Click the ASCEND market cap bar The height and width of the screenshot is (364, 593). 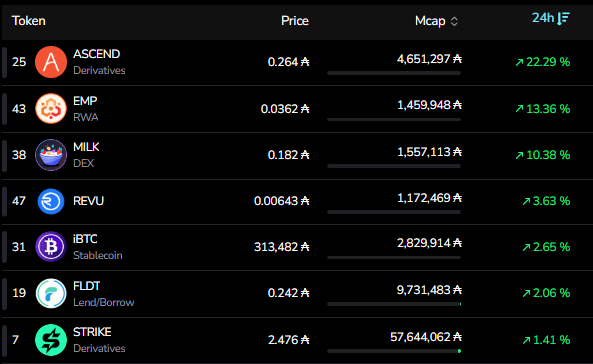(x=394, y=73)
